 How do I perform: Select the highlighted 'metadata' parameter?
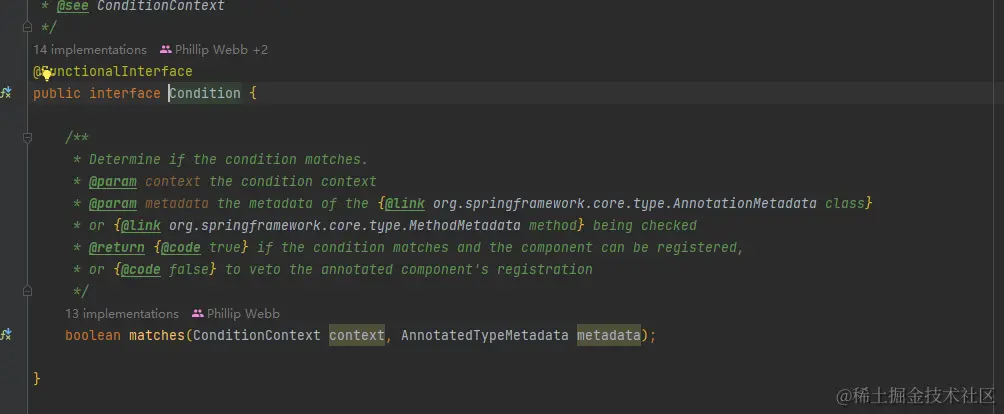tap(608, 335)
